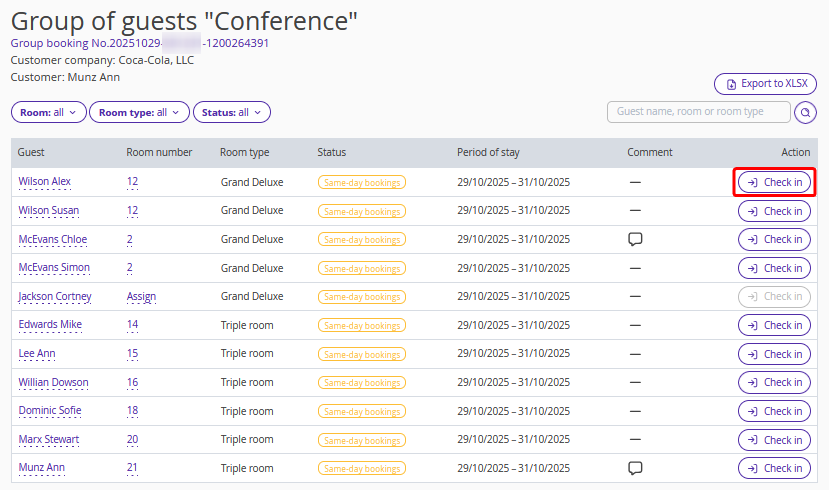Click the Period of stay column header

488,153
